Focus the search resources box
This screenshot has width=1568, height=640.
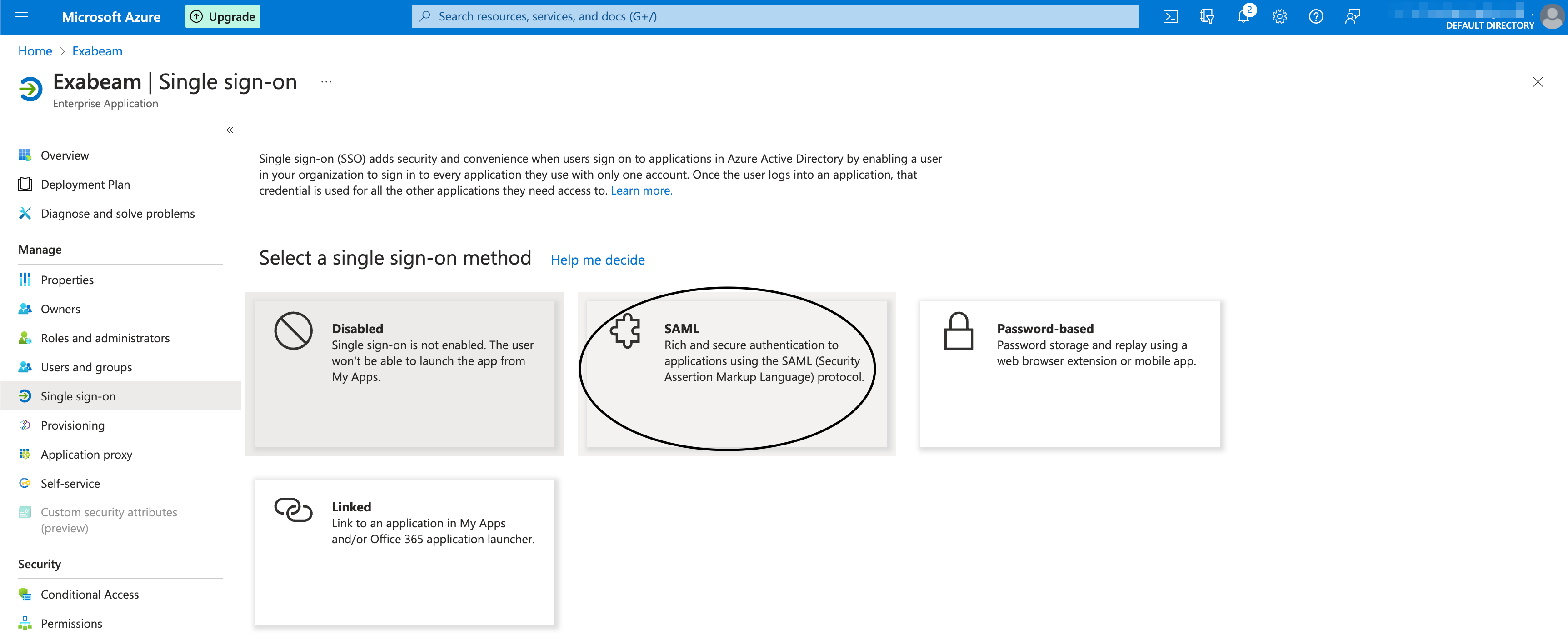774,16
